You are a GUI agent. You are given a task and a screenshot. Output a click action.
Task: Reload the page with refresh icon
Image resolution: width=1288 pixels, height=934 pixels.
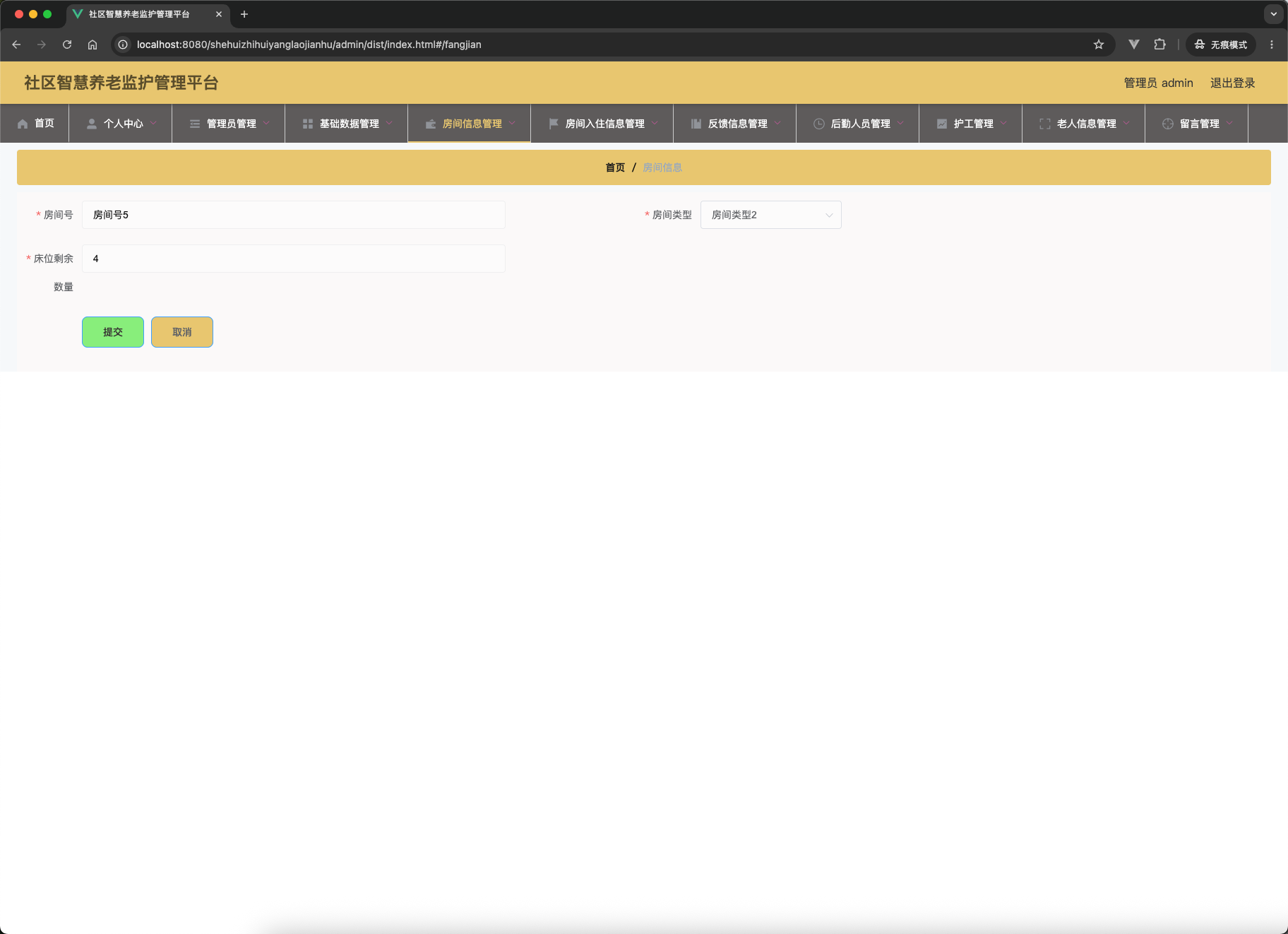point(67,45)
